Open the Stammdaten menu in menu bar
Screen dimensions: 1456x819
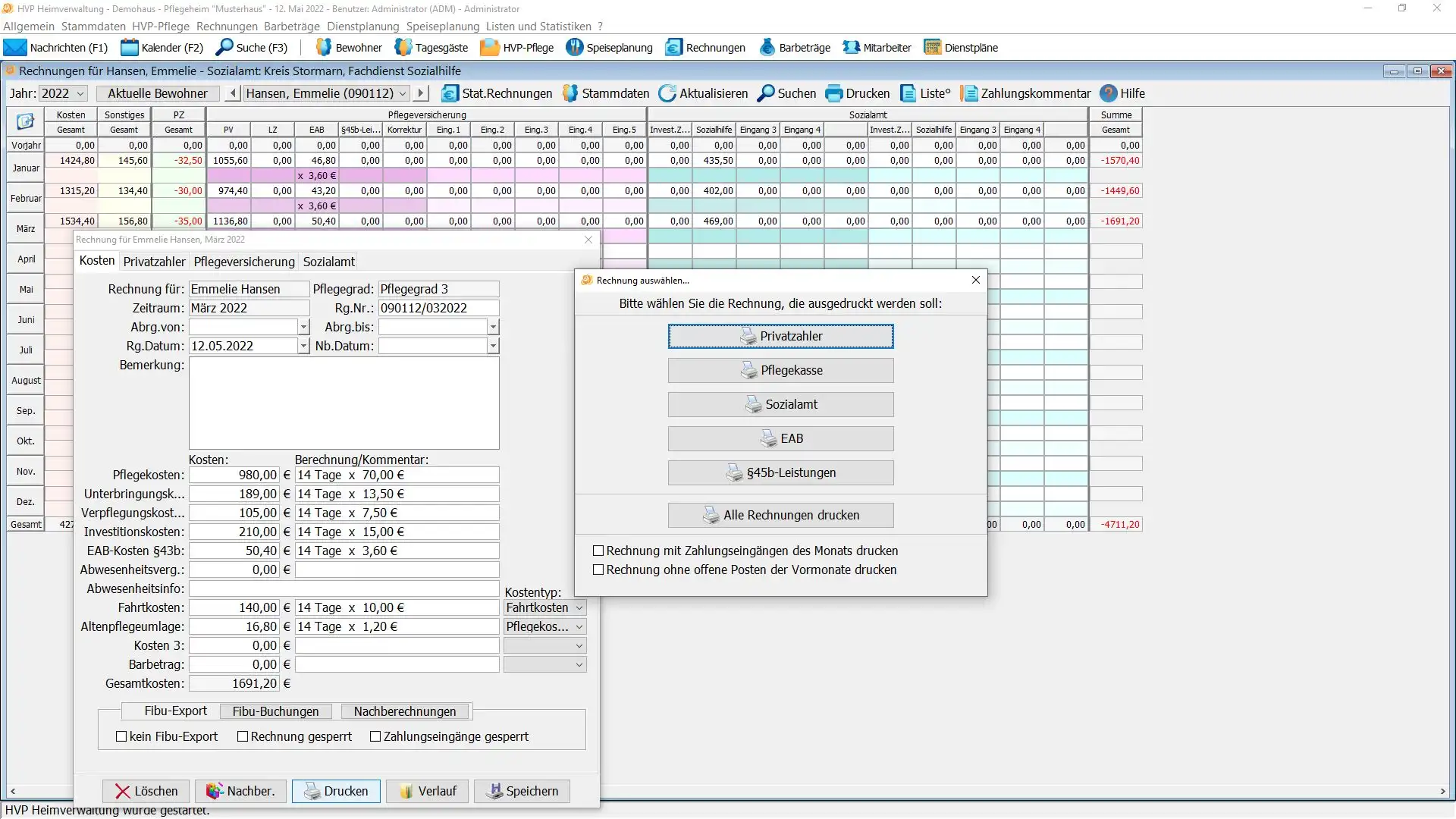[x=93, y=27]
